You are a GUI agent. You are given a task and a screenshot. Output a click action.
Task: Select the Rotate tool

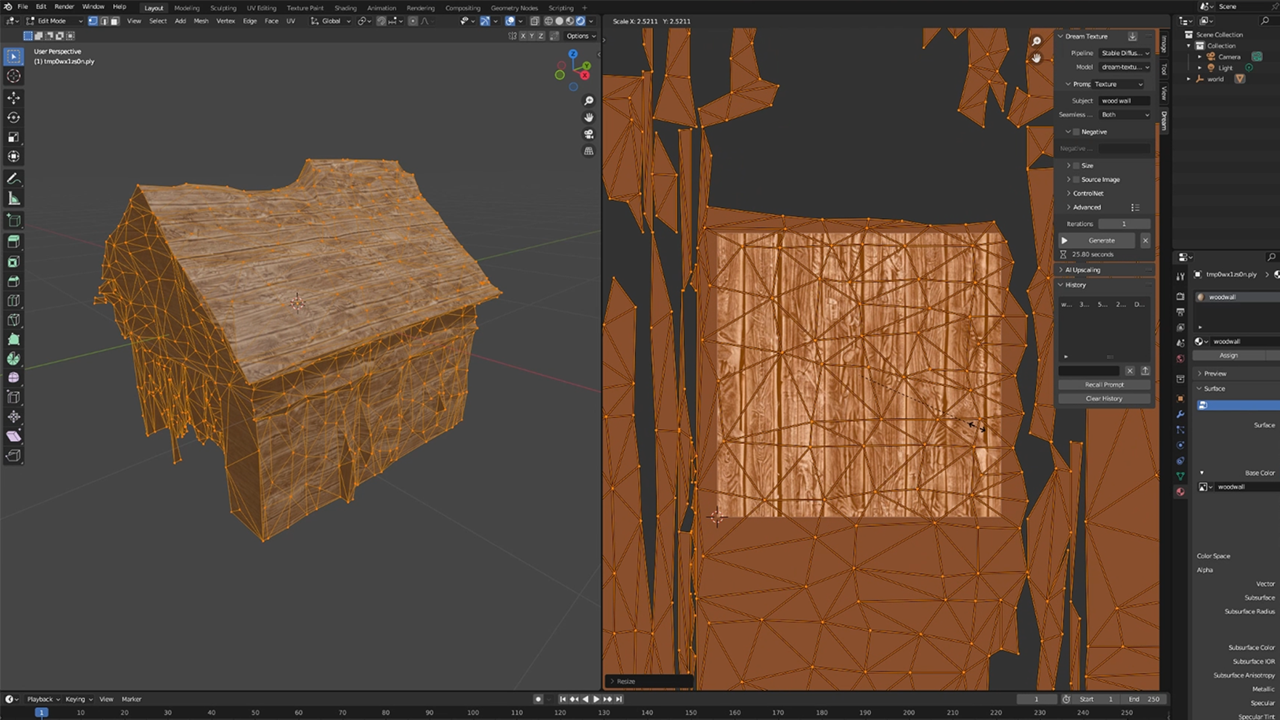13,117
